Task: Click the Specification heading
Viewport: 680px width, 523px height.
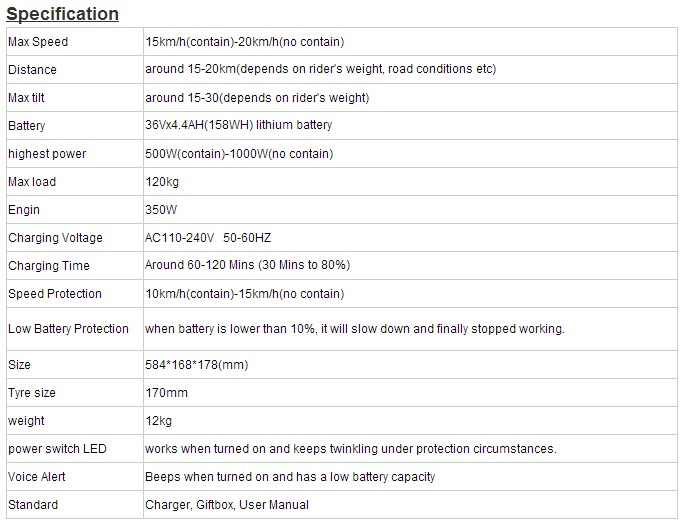Action: pos(63,14)
